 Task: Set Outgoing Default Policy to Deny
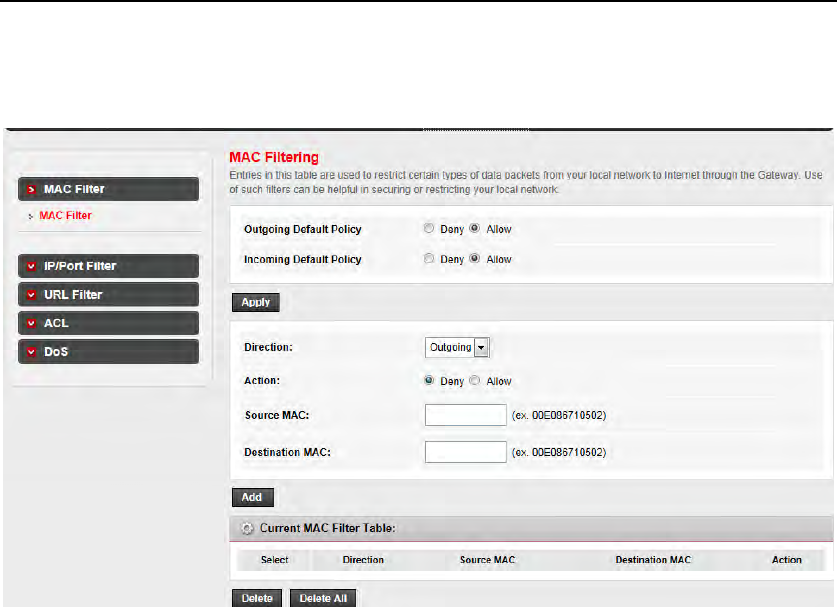point(429,228)
